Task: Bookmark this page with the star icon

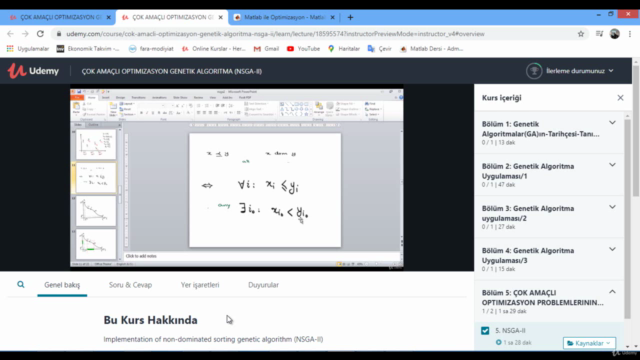Action: pos(581,34)
